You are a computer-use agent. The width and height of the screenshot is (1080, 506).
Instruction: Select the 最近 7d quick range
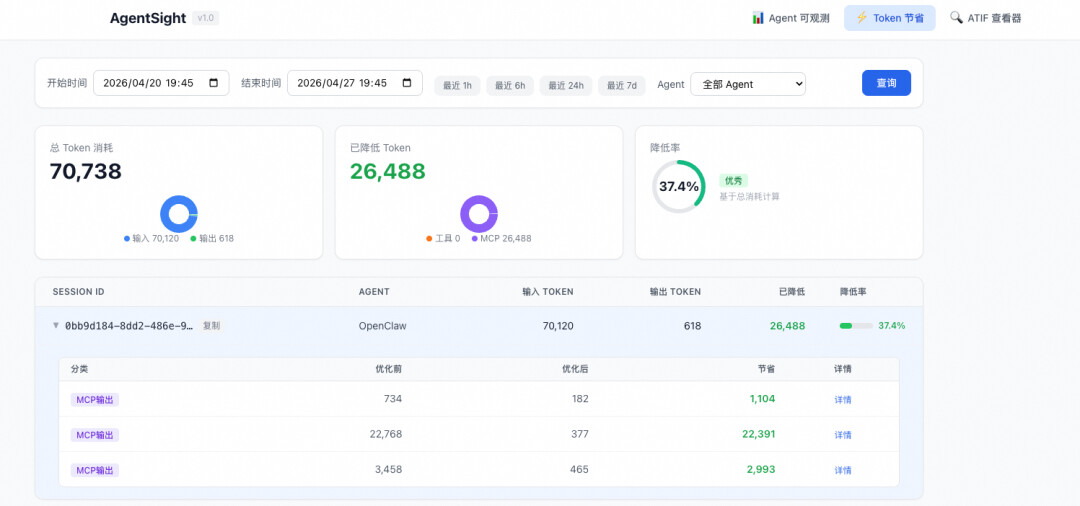coord(622,85)
